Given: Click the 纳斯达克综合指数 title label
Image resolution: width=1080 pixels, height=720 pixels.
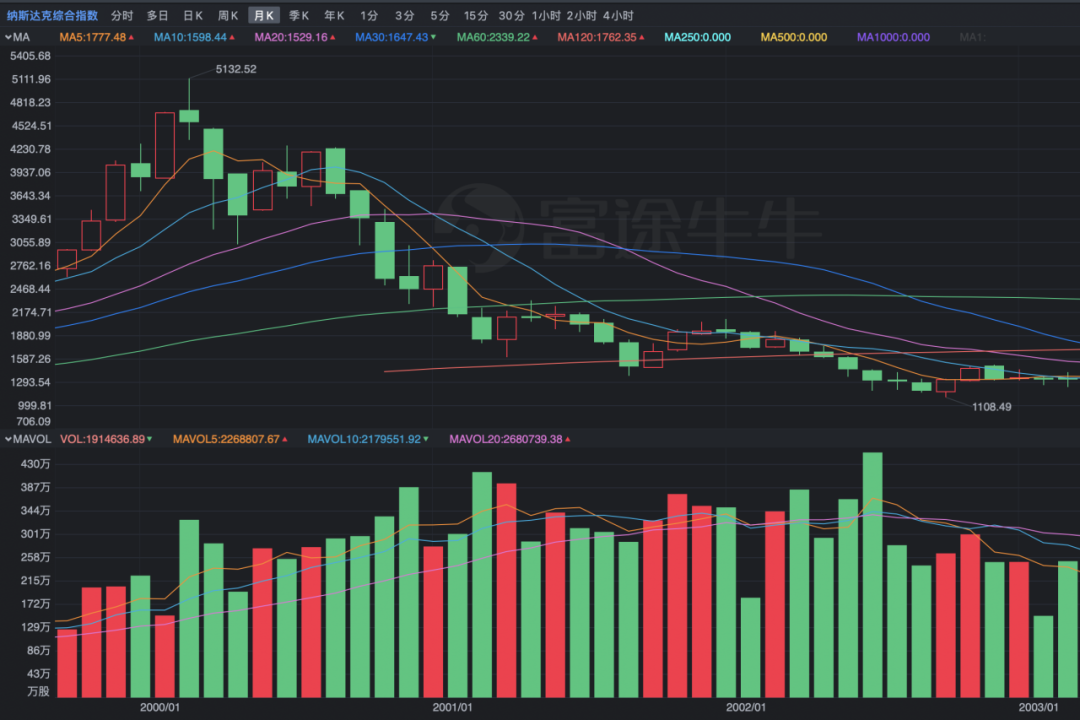Looking at the screenshot, I should click(53, 15).
